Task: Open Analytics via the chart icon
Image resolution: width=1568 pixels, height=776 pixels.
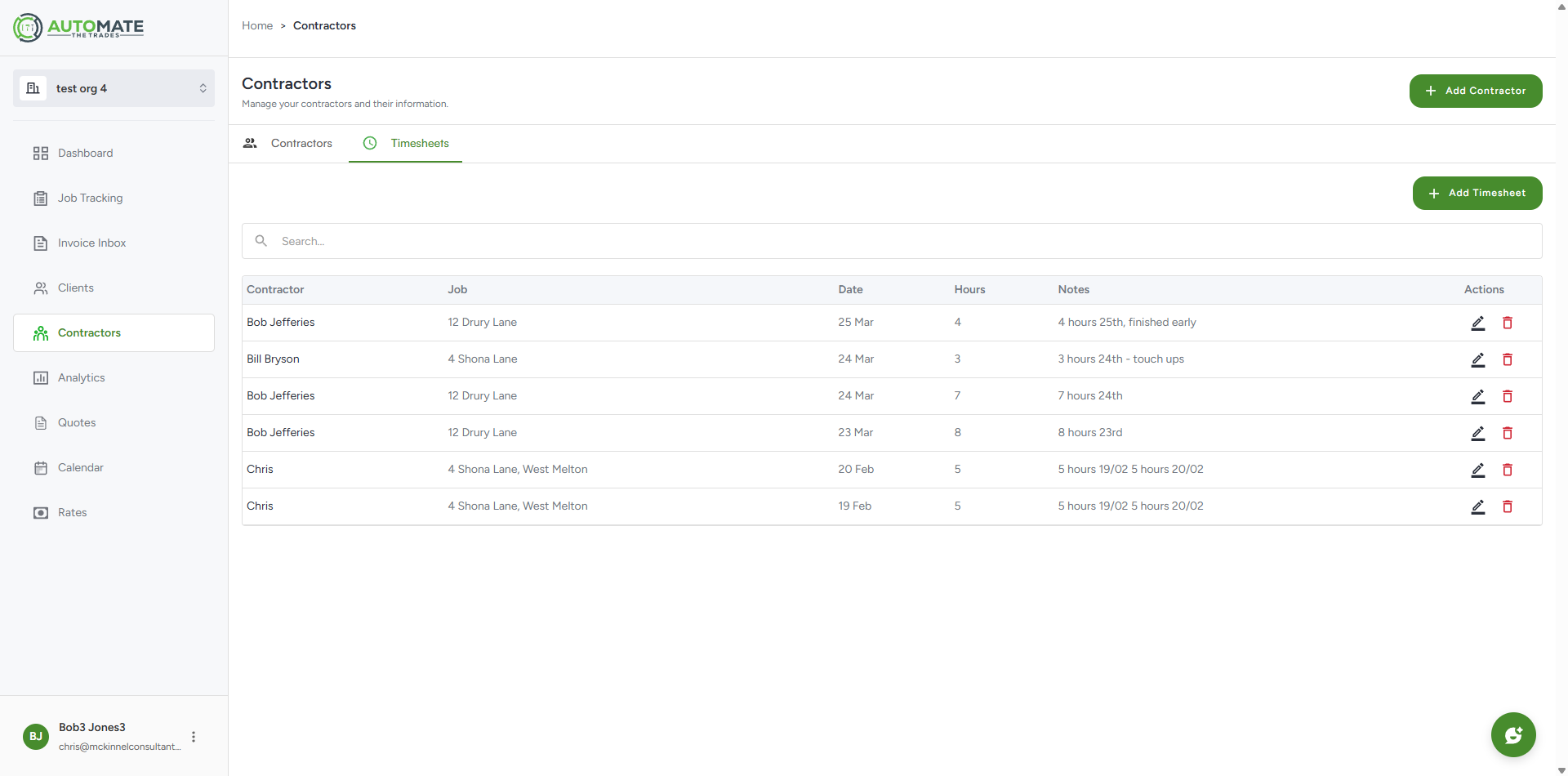Action: point(41,377)
